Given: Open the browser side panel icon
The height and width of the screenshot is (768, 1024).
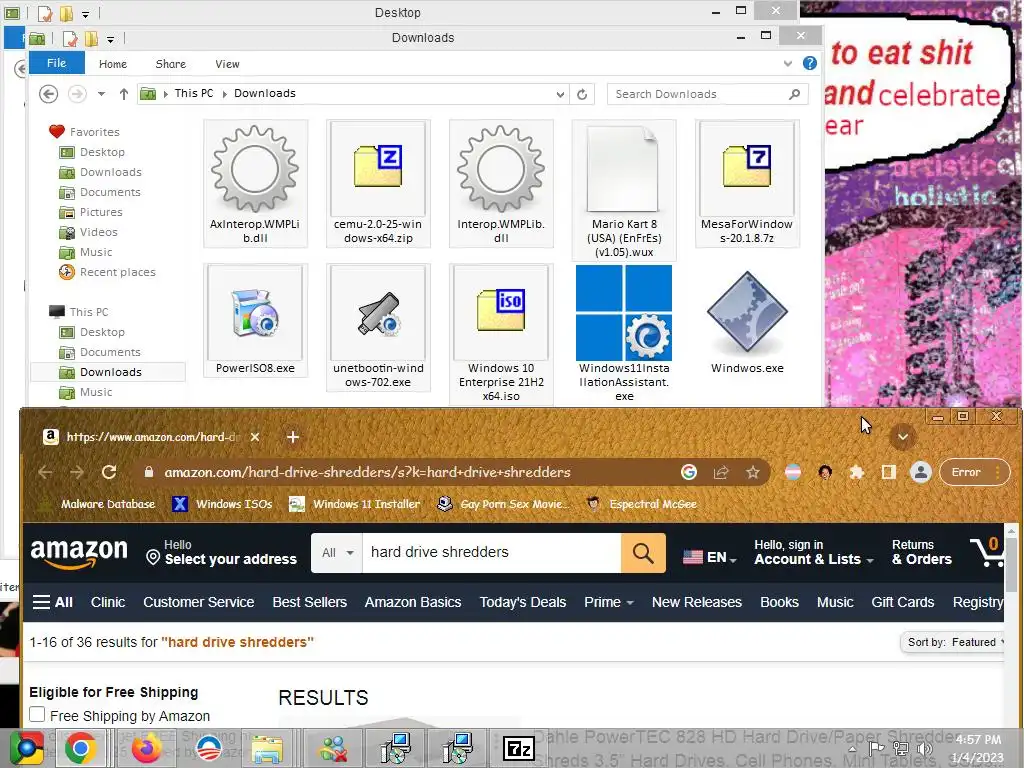Looking at the screenshot, I should (888, 472).
